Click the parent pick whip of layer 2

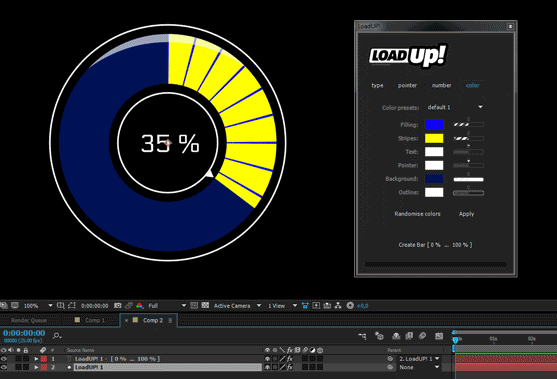(x=390, y=367)
